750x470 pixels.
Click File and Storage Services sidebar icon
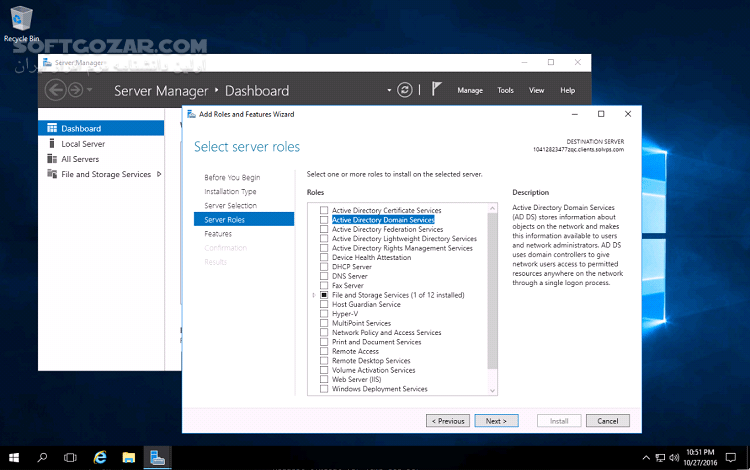(x=52, y=174)
